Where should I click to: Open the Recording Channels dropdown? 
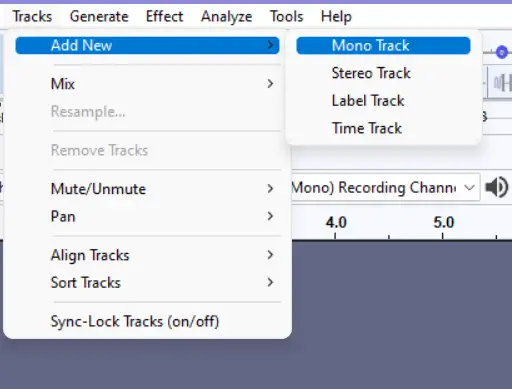[386, 187]
